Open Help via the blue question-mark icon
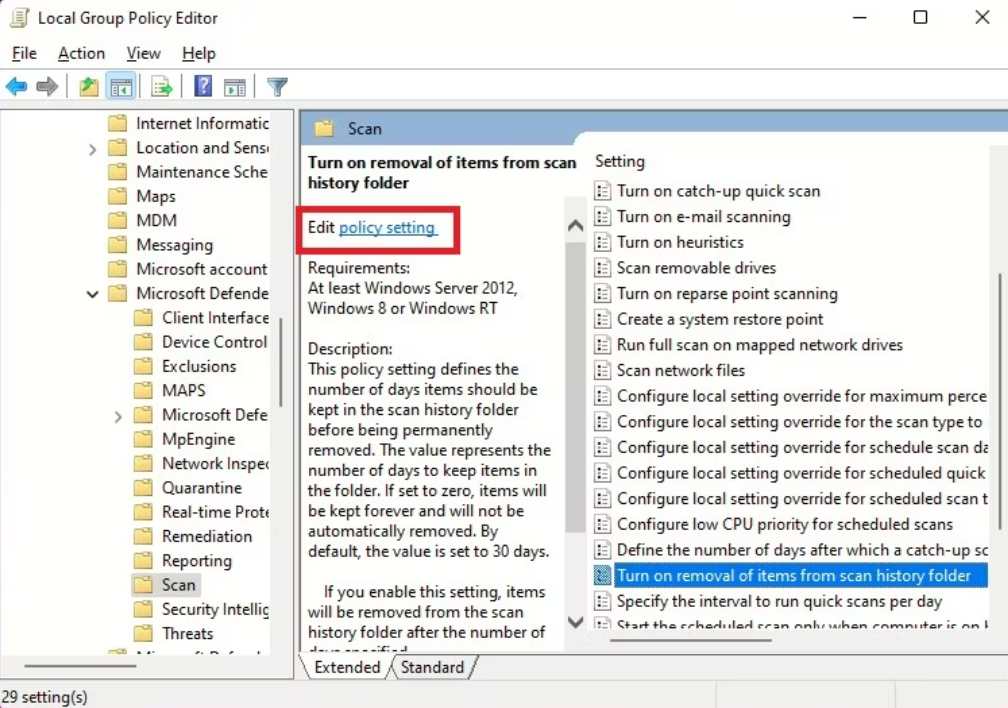 [203, 87]
